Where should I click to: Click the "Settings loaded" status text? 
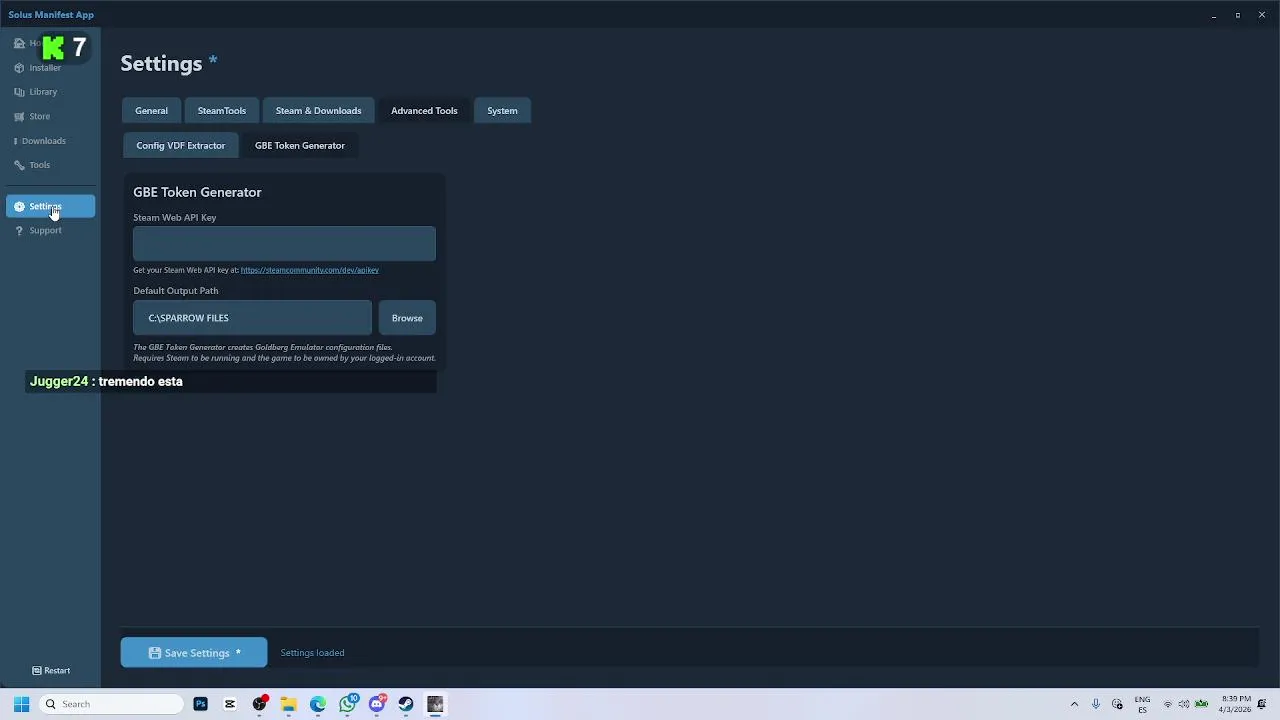pos(312,653)
